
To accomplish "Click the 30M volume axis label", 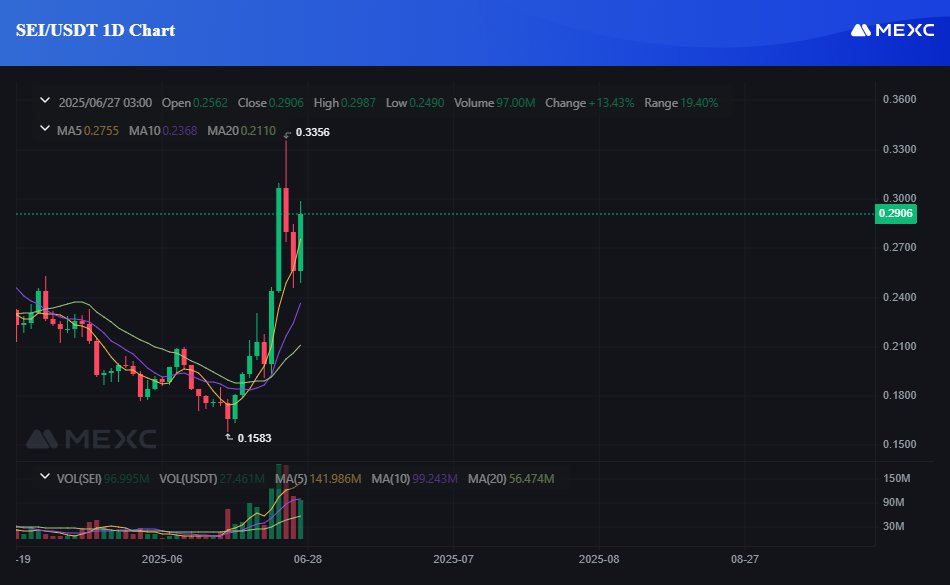I will pyautogui.click(x=893, y=526).
